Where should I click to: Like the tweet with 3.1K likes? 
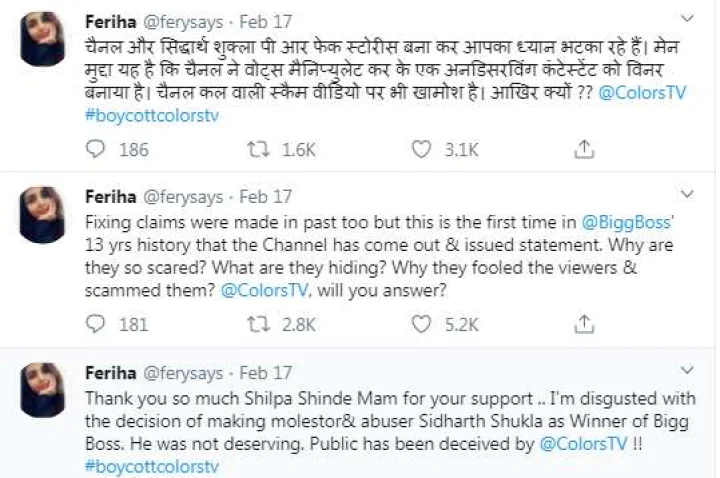coord(424,150)
